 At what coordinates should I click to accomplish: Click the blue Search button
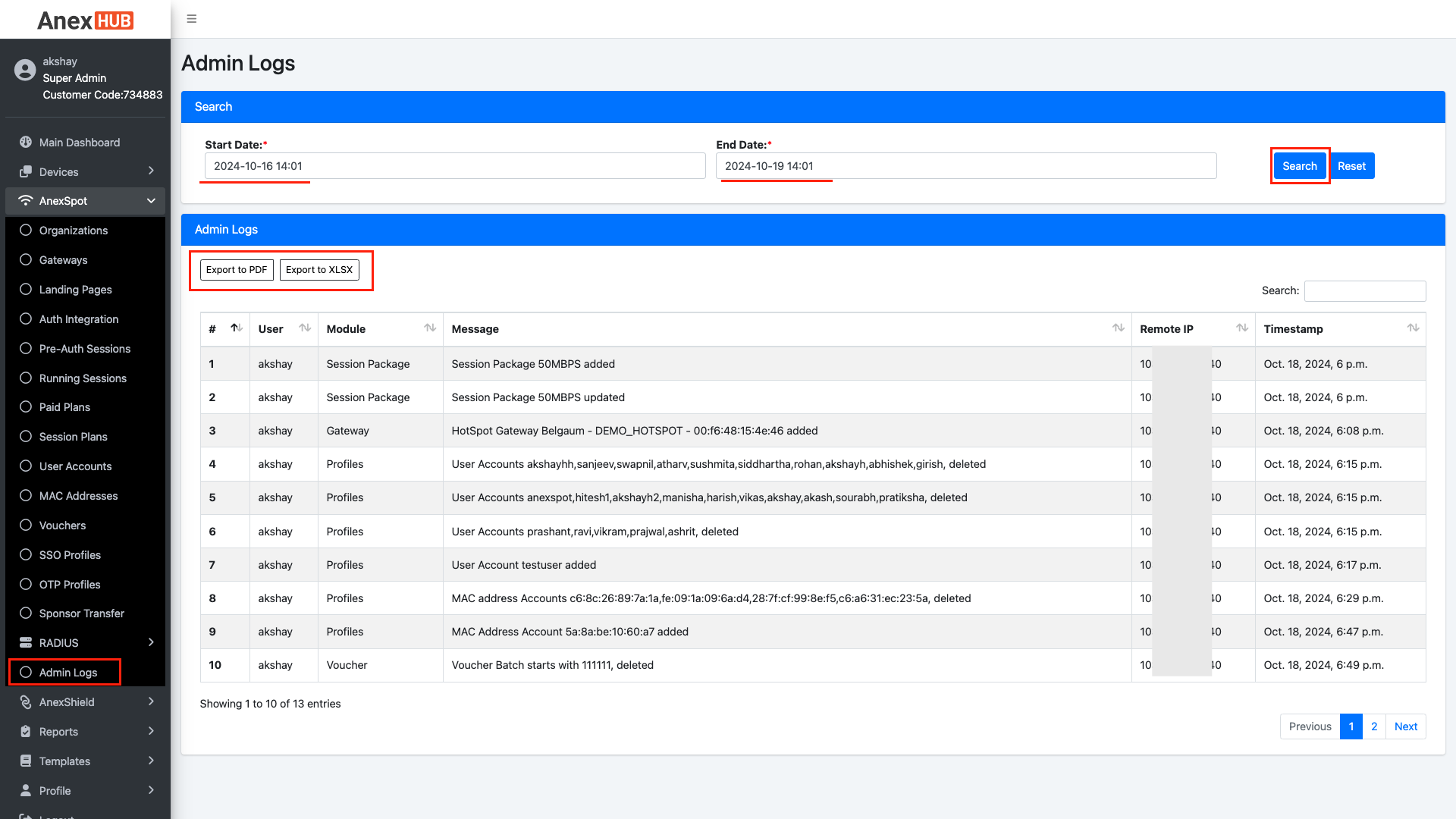pyautogui.click(x=1299, y=166)
